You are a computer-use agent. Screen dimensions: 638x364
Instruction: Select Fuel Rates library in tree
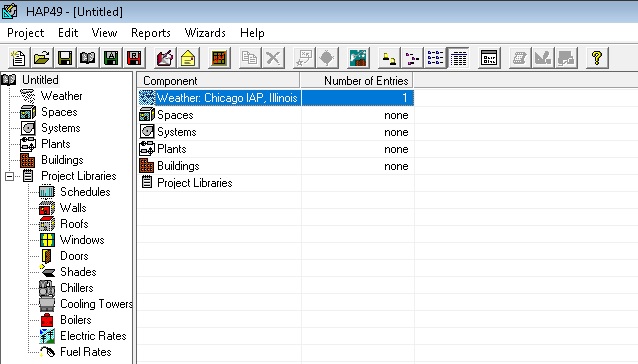(85, 352)
